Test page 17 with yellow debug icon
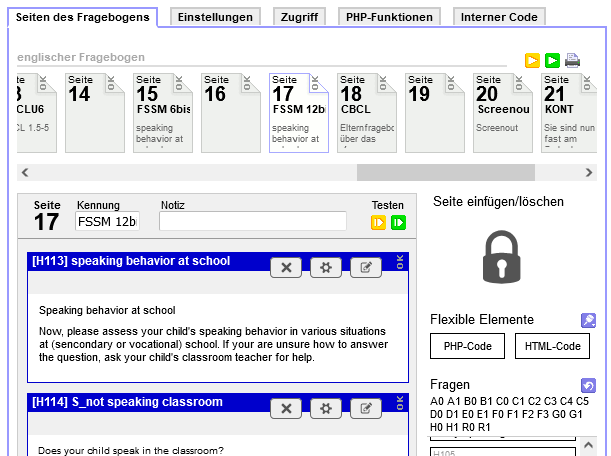This screenshot has width=611, height=456. [378, 223]
